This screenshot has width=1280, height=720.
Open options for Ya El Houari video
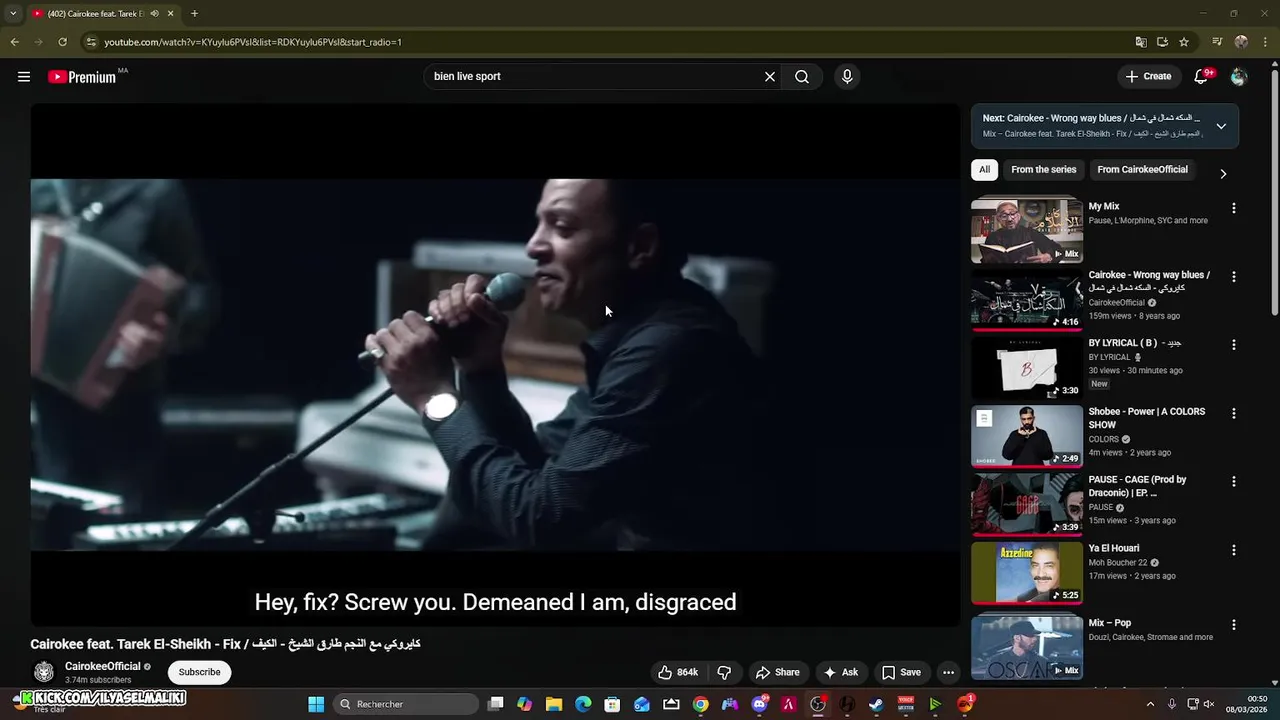coord(1233,550)
